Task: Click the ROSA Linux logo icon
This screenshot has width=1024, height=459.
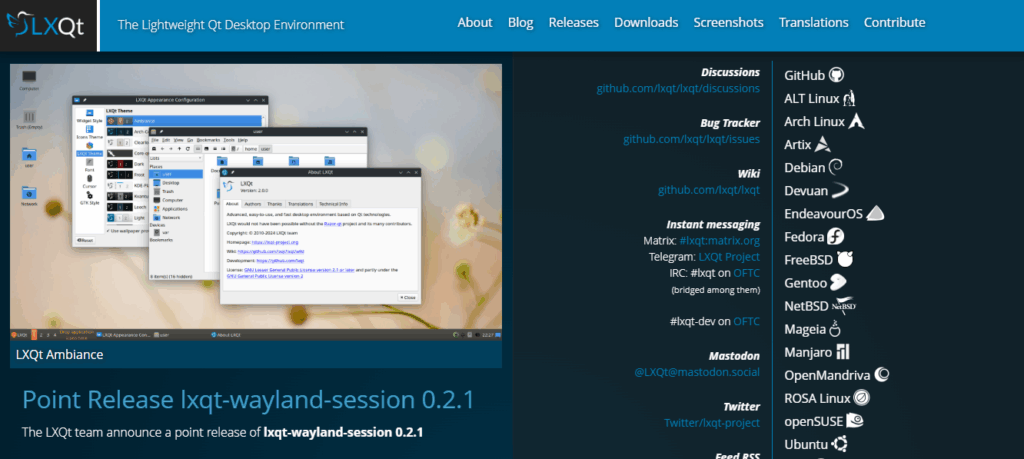Action: tap(862, 398)
